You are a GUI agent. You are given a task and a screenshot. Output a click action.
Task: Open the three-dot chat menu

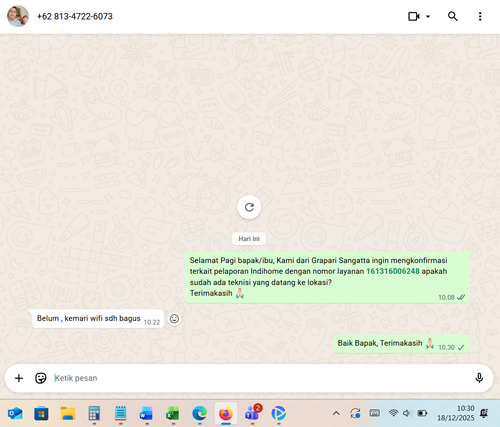click(x=480, y=16)
